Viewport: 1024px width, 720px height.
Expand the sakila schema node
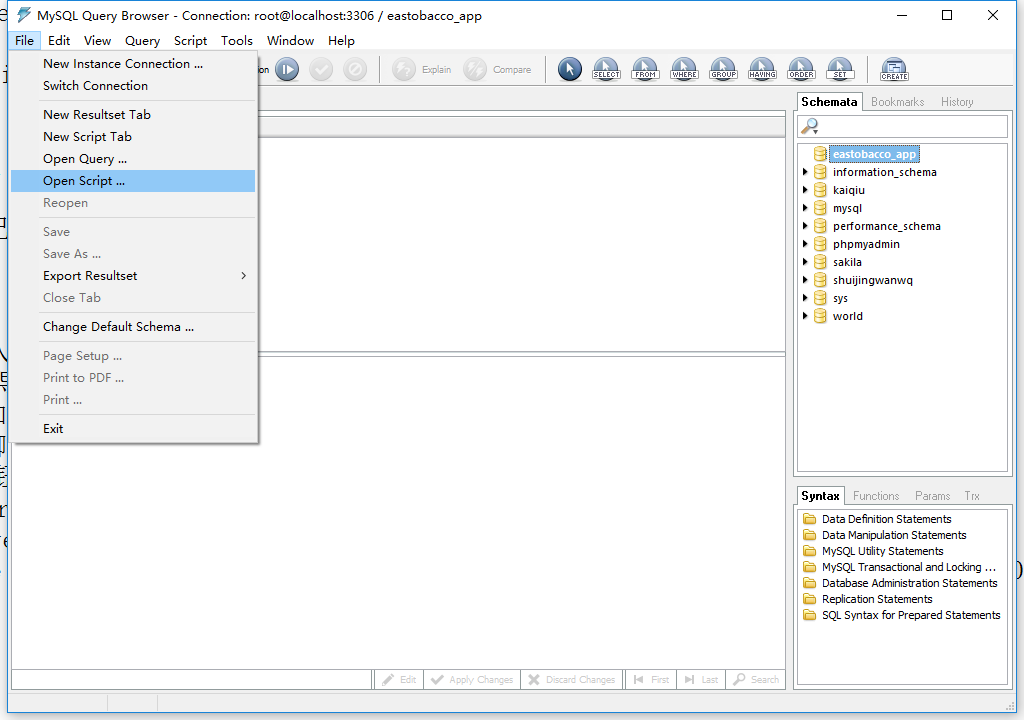(806, 262)
